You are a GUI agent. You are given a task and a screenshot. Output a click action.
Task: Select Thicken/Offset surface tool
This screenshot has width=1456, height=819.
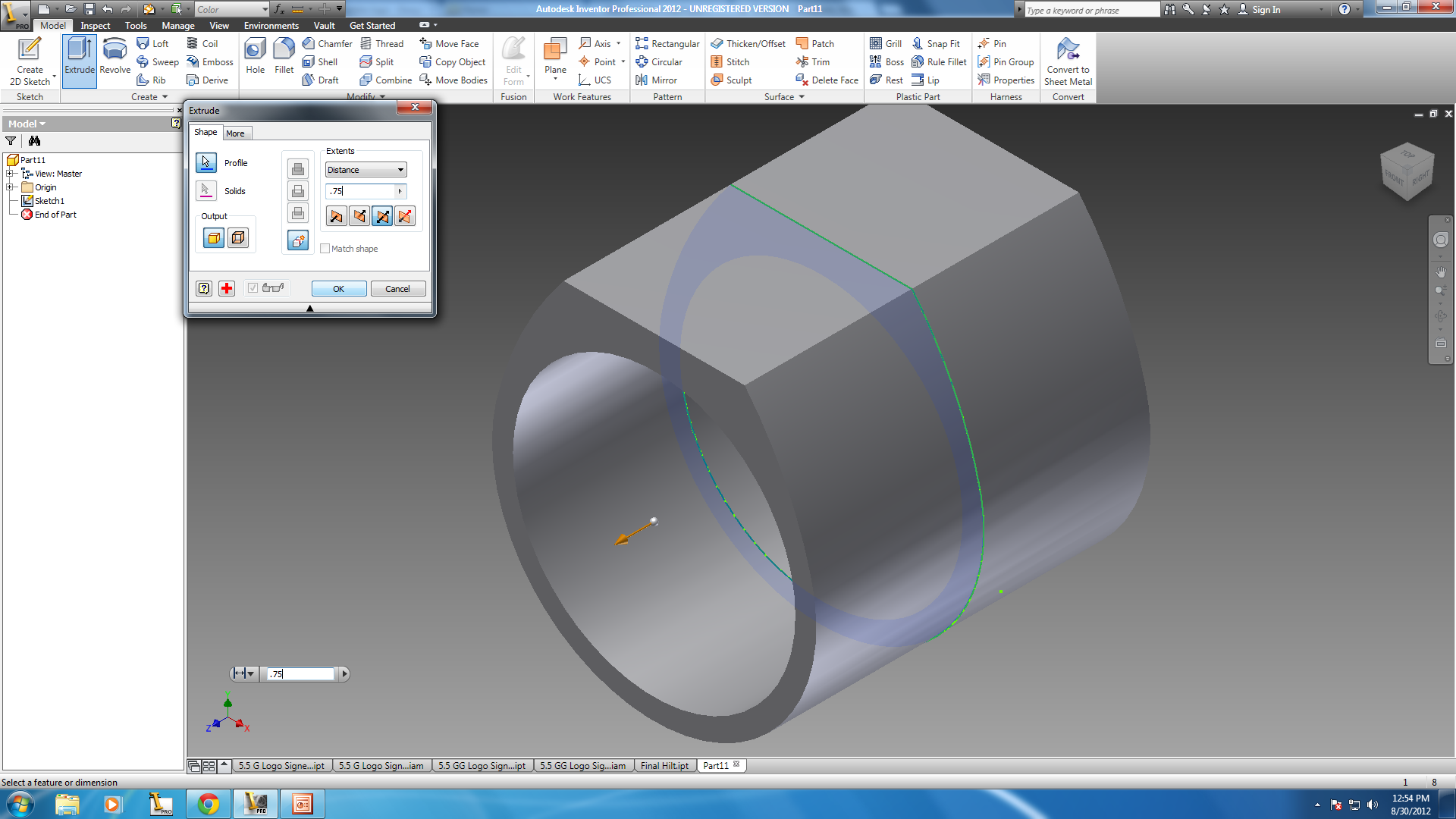(x=748, y=43)
